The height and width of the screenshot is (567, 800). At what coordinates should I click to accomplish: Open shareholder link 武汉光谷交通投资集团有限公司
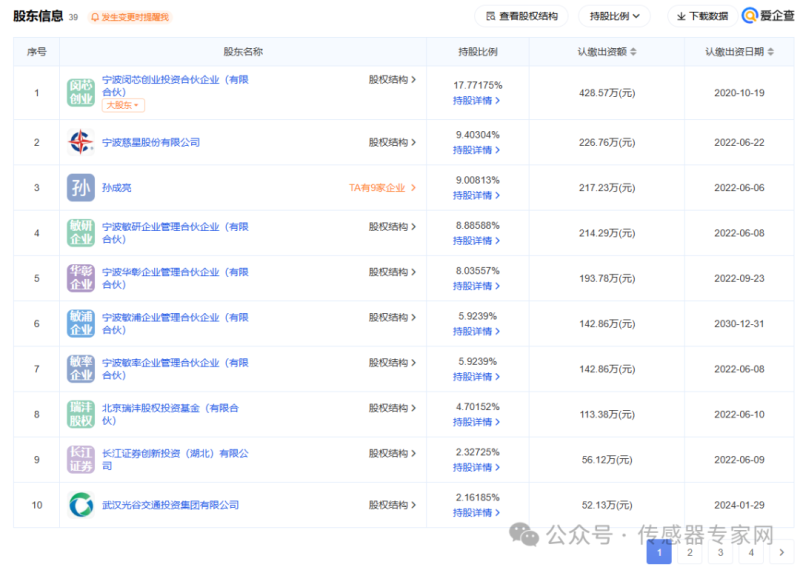pos(170,505)
